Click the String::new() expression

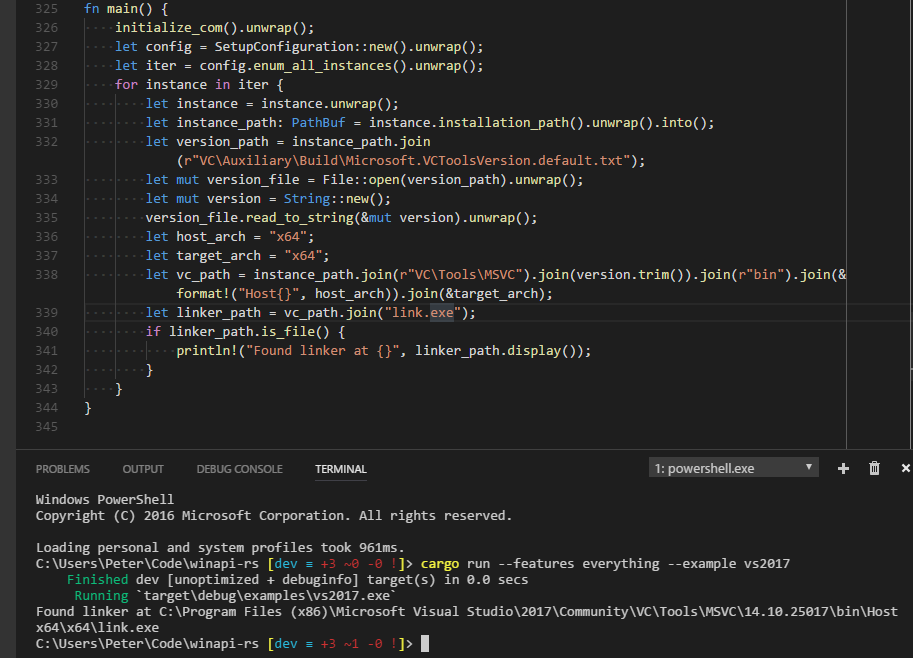click(334, 199)
